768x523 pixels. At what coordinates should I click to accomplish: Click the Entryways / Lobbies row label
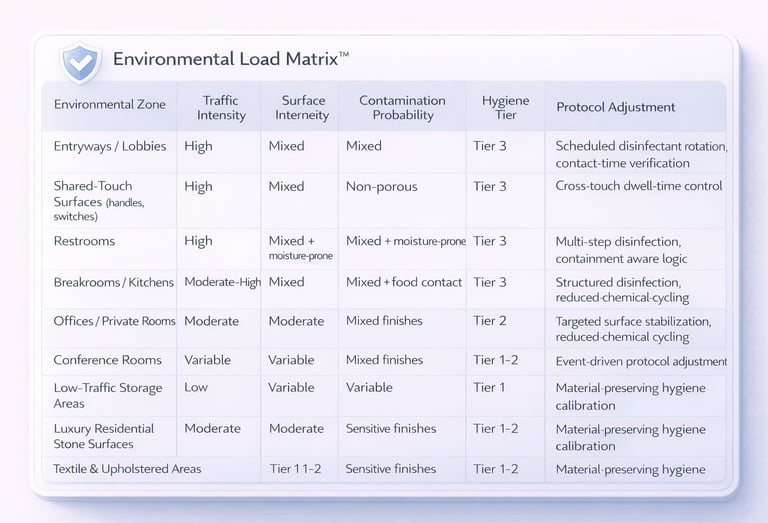pos(110,146)
